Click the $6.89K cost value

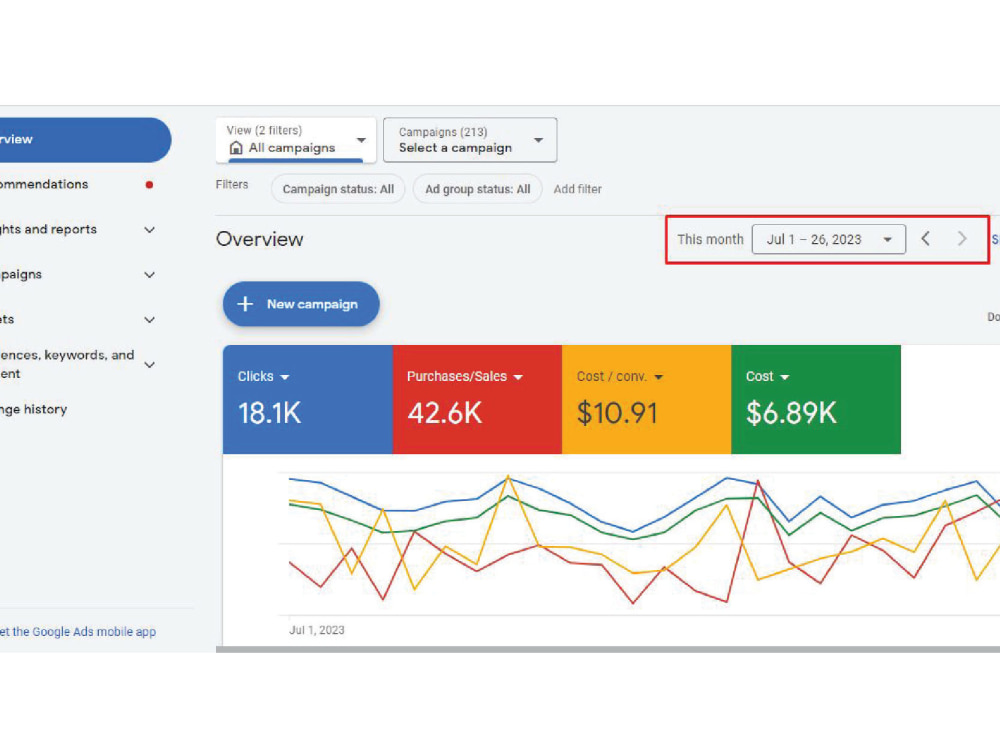(x=791, y=413)
